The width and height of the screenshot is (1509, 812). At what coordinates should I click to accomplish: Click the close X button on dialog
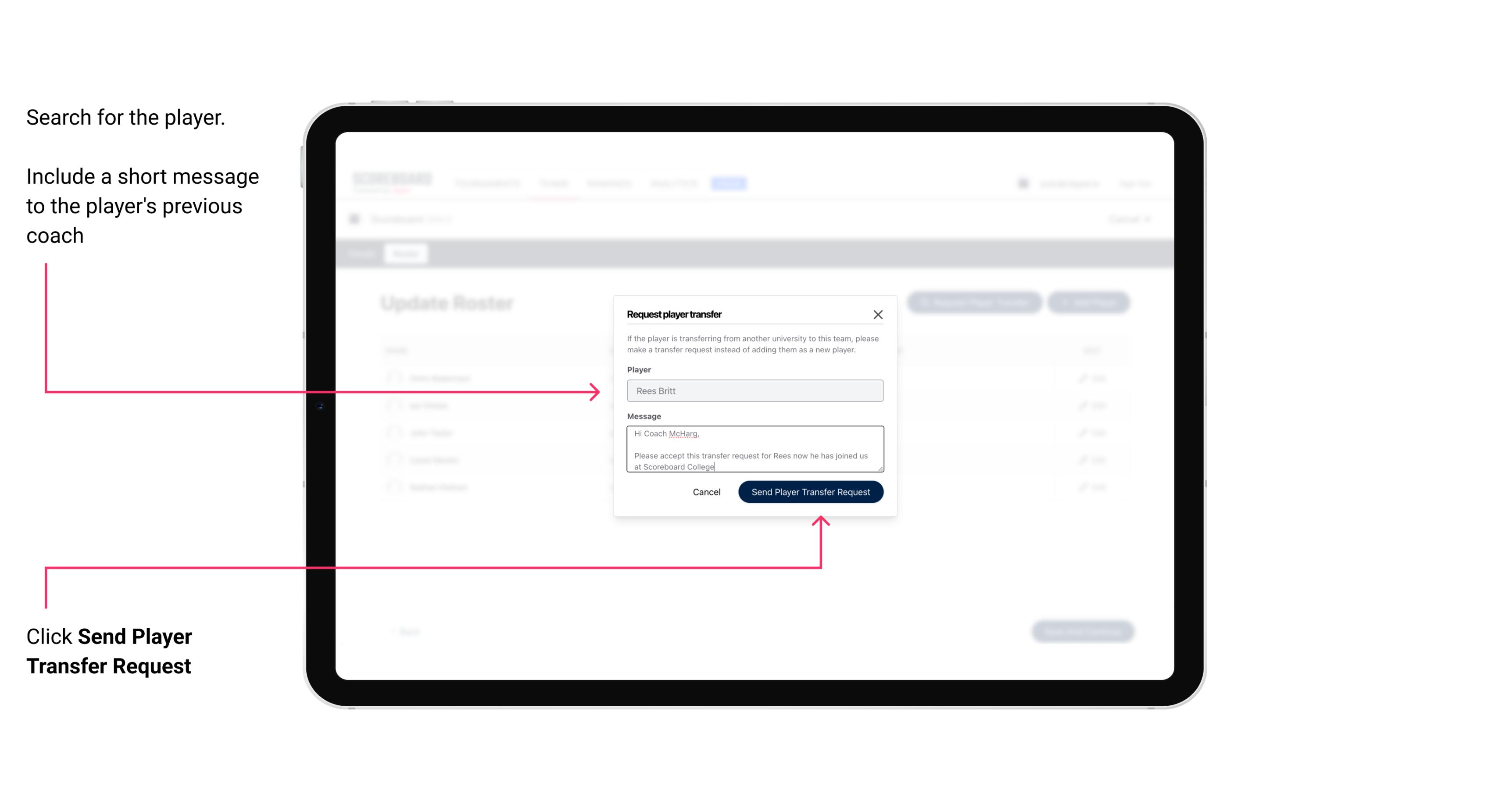(x=878, y=314)
